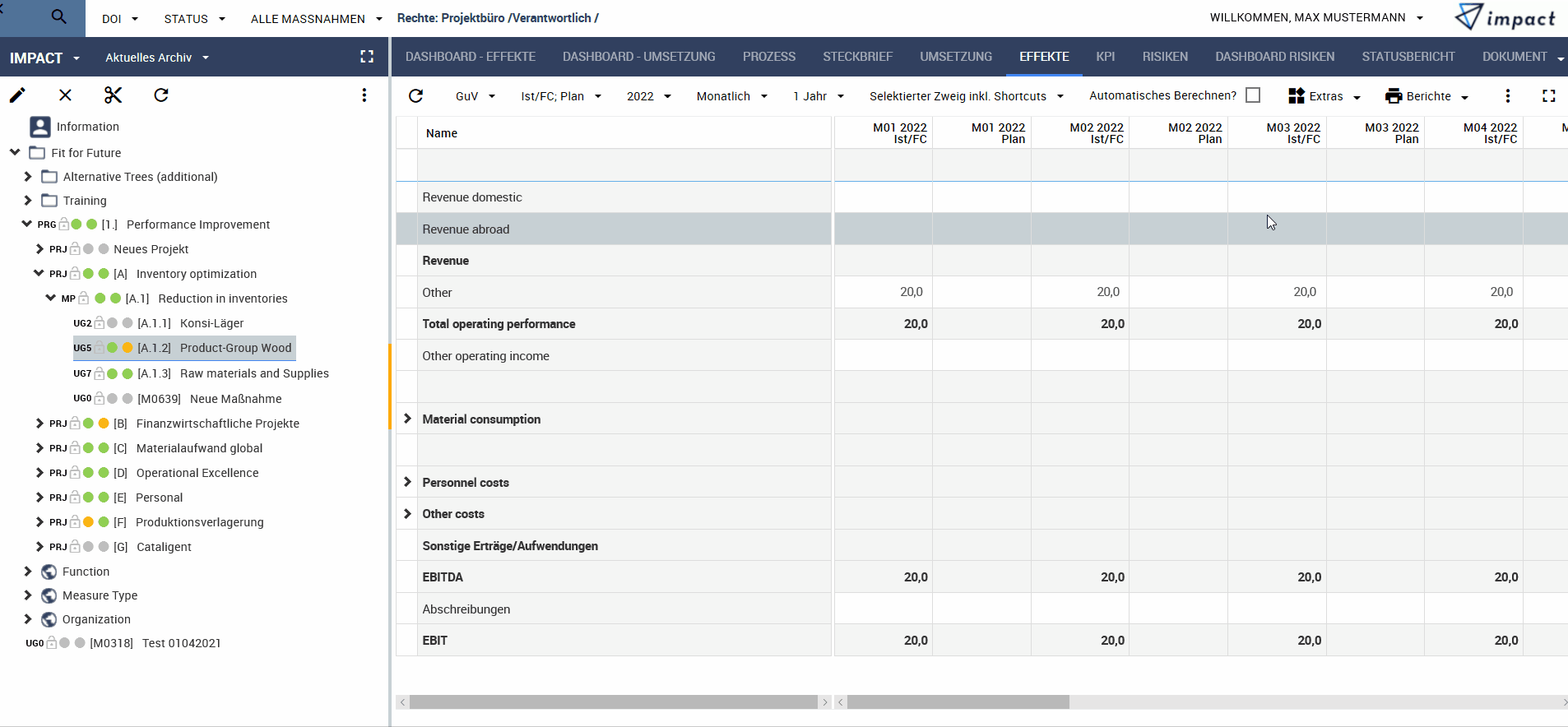Image resolution: width=1568 pixels, height=727 pixels.
Task: Reload the effects table with refresh icon
Action: tap(416, 96)
